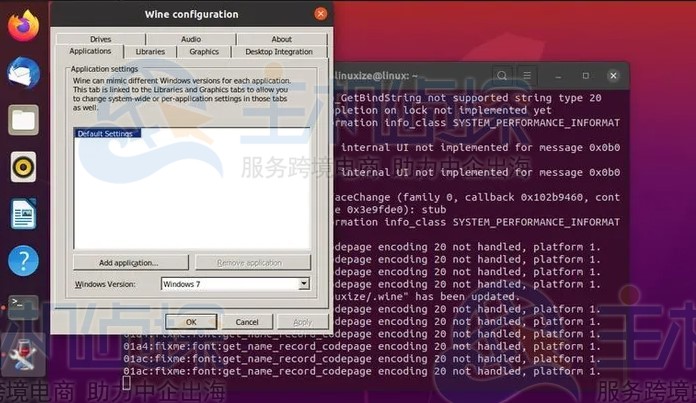Open Firefox from the dock
696x403 pixels.
[x=23, y=26]
